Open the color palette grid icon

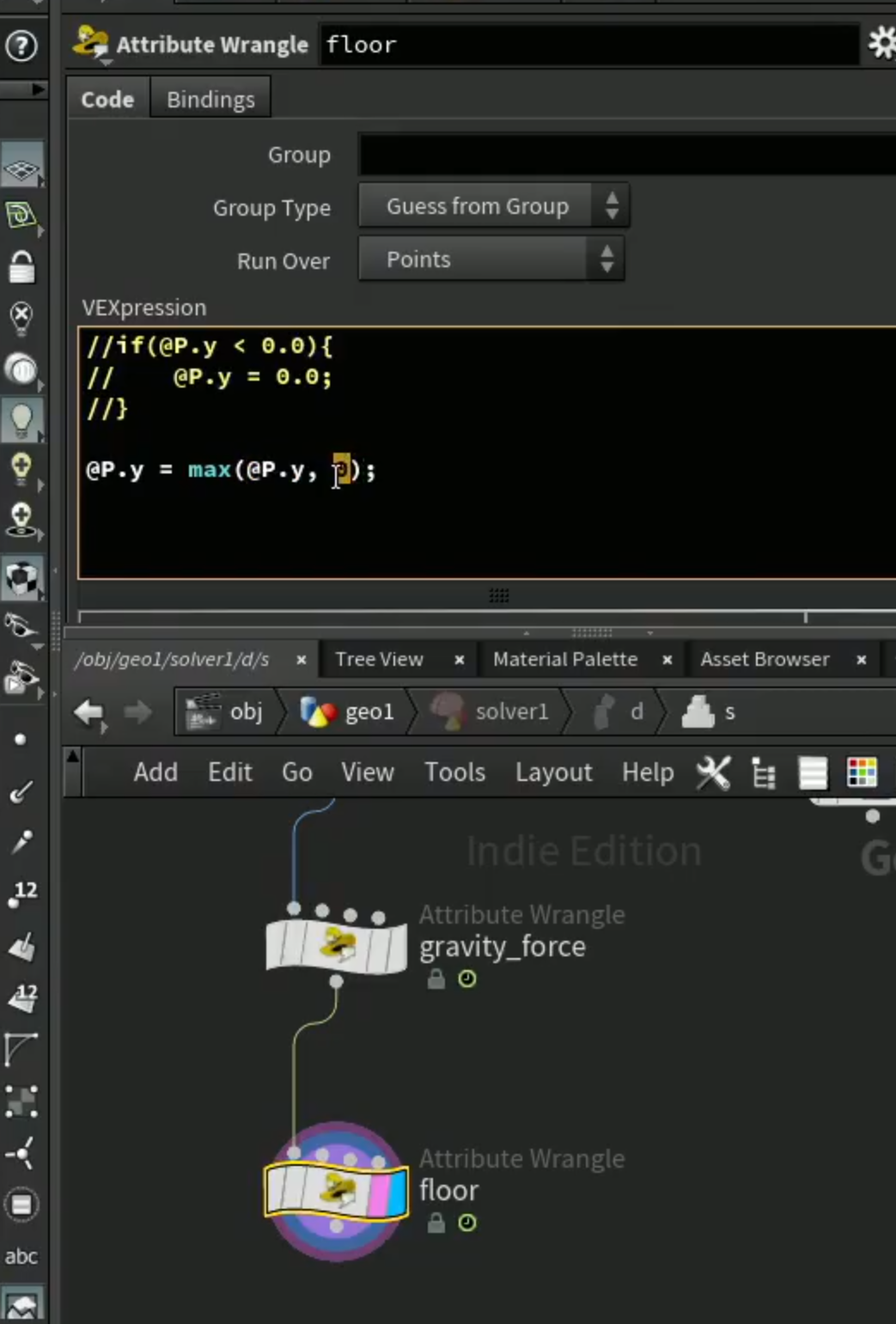pyautogui.click(x=862, y=772)
